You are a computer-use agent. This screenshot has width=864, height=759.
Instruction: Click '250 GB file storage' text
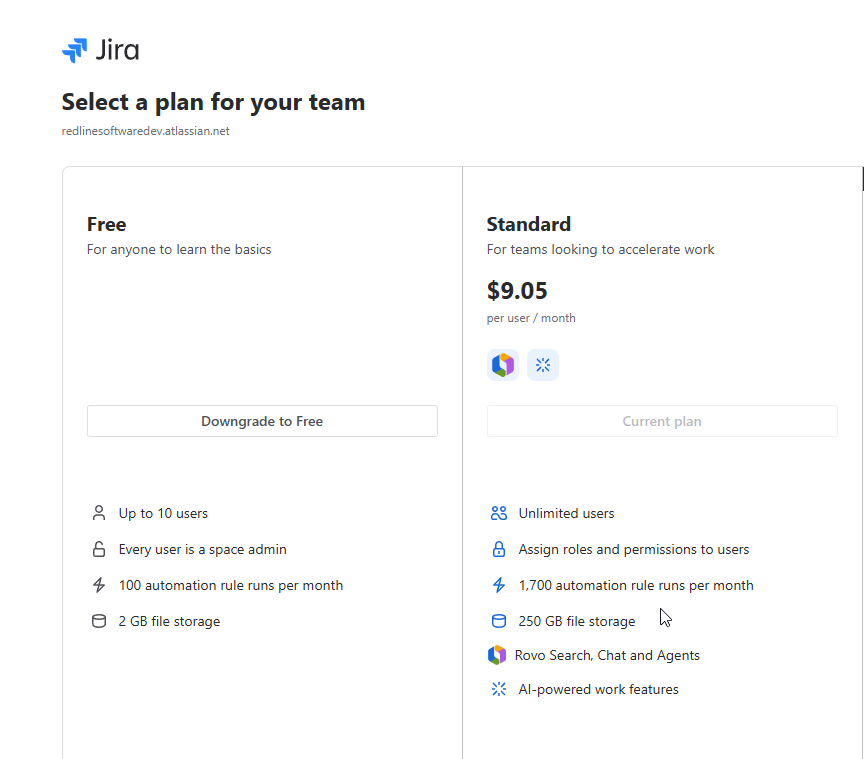(x=576, y=621)
